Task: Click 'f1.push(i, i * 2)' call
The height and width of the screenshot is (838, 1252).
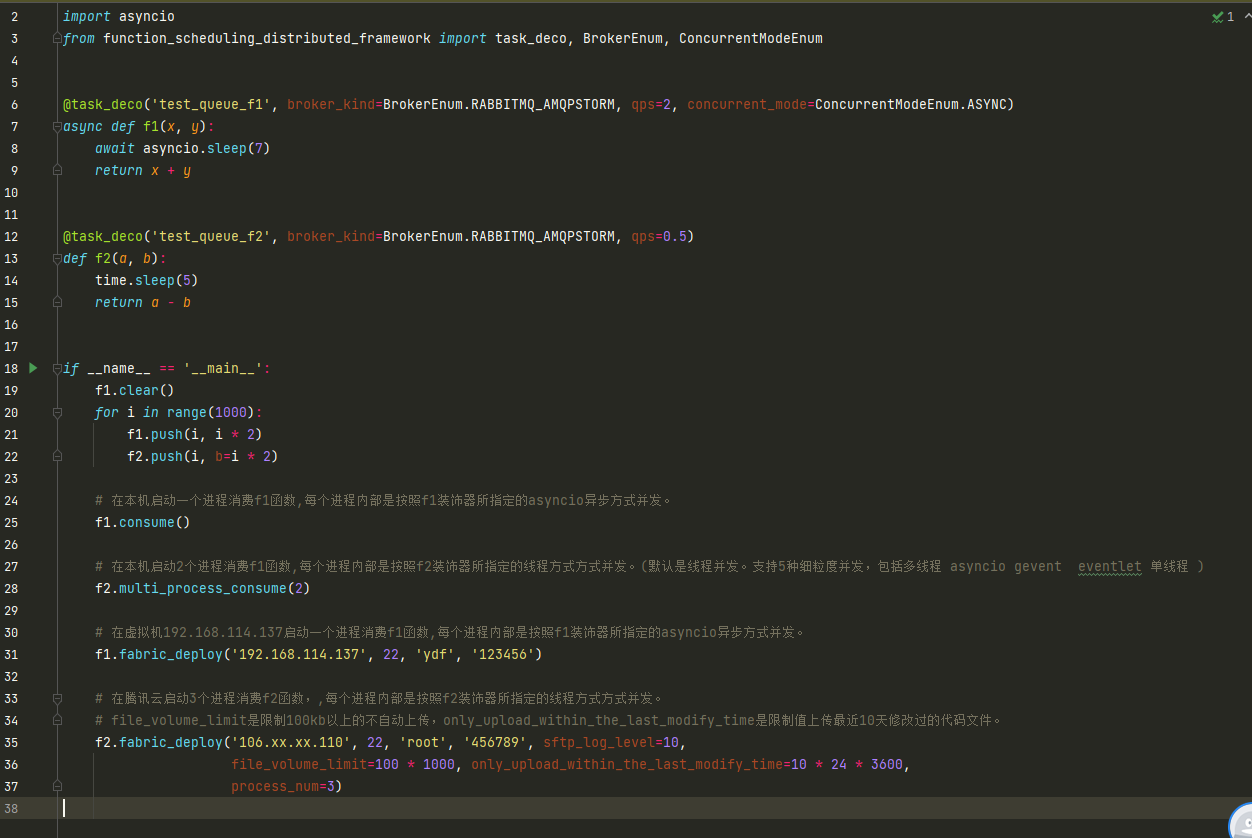Action: pos(195,434)
